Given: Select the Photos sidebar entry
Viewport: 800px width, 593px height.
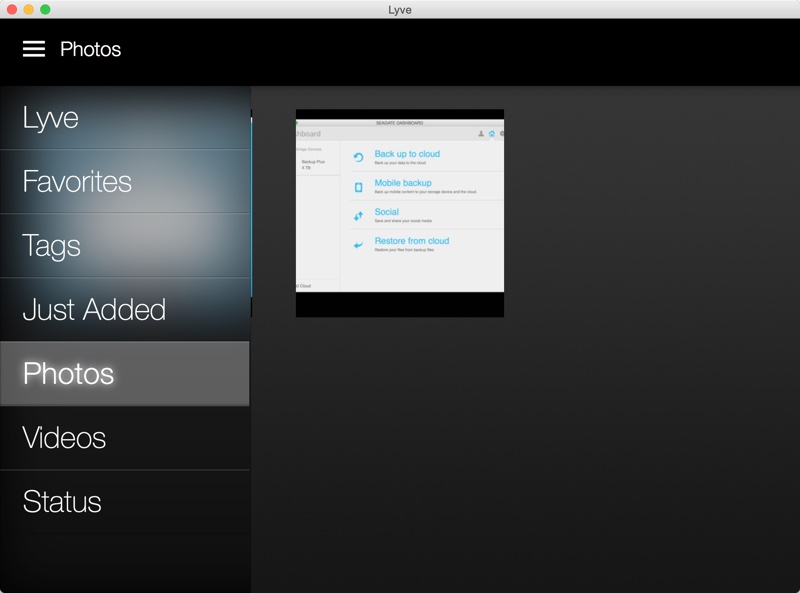Looking at the screenshot, I should [125, 374].
